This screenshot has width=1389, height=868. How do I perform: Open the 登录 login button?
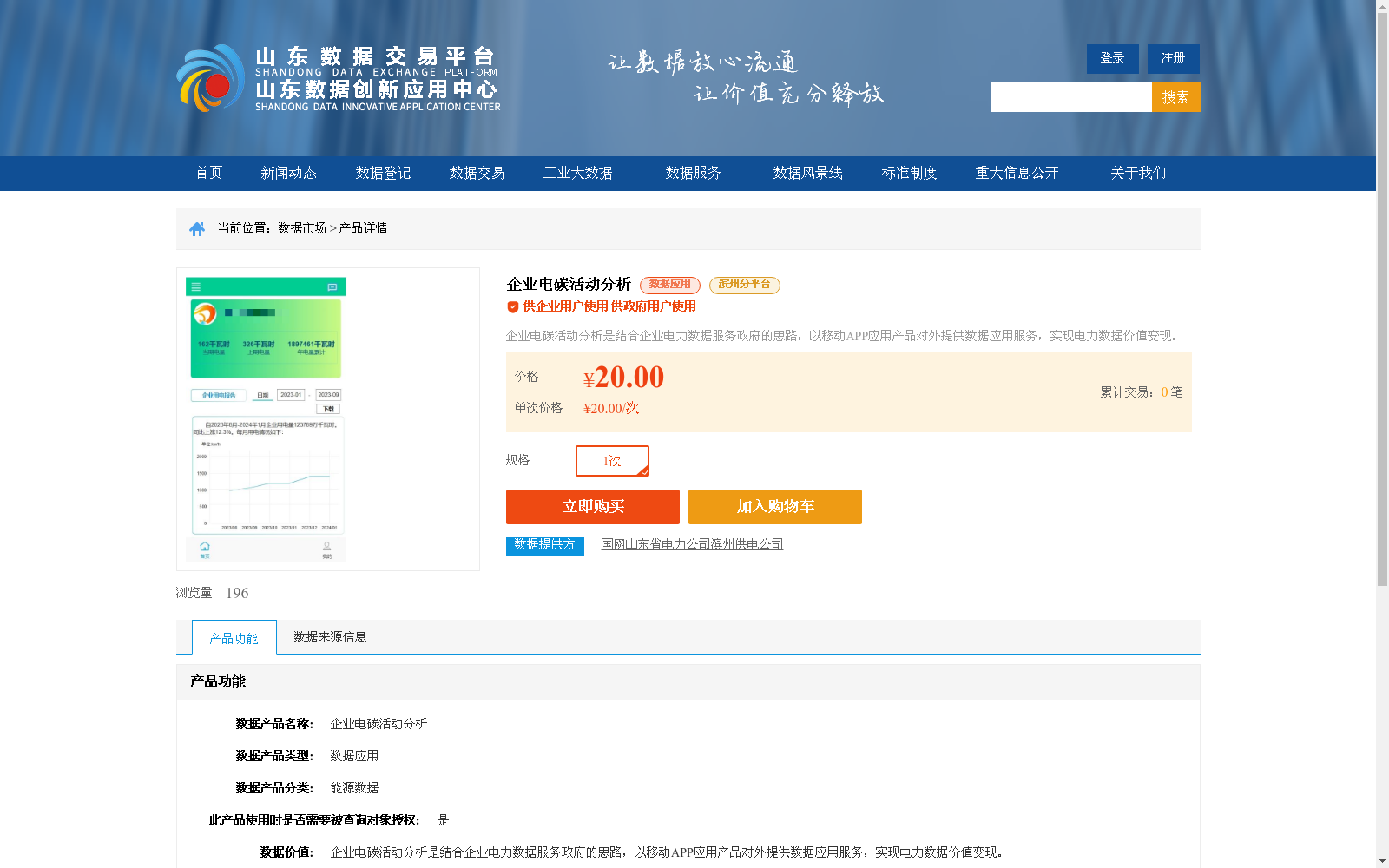pos(1113,59)
